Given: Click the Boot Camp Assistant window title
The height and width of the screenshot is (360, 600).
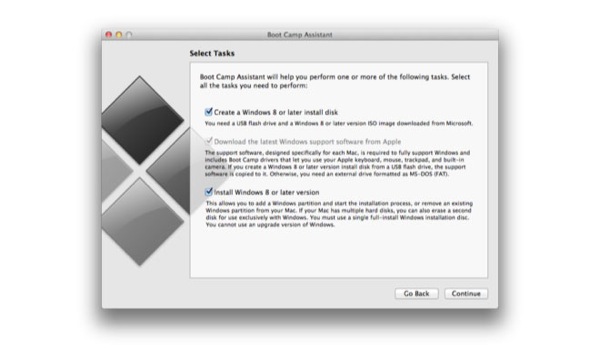Looking at the screenshot, I should (300, 35).
